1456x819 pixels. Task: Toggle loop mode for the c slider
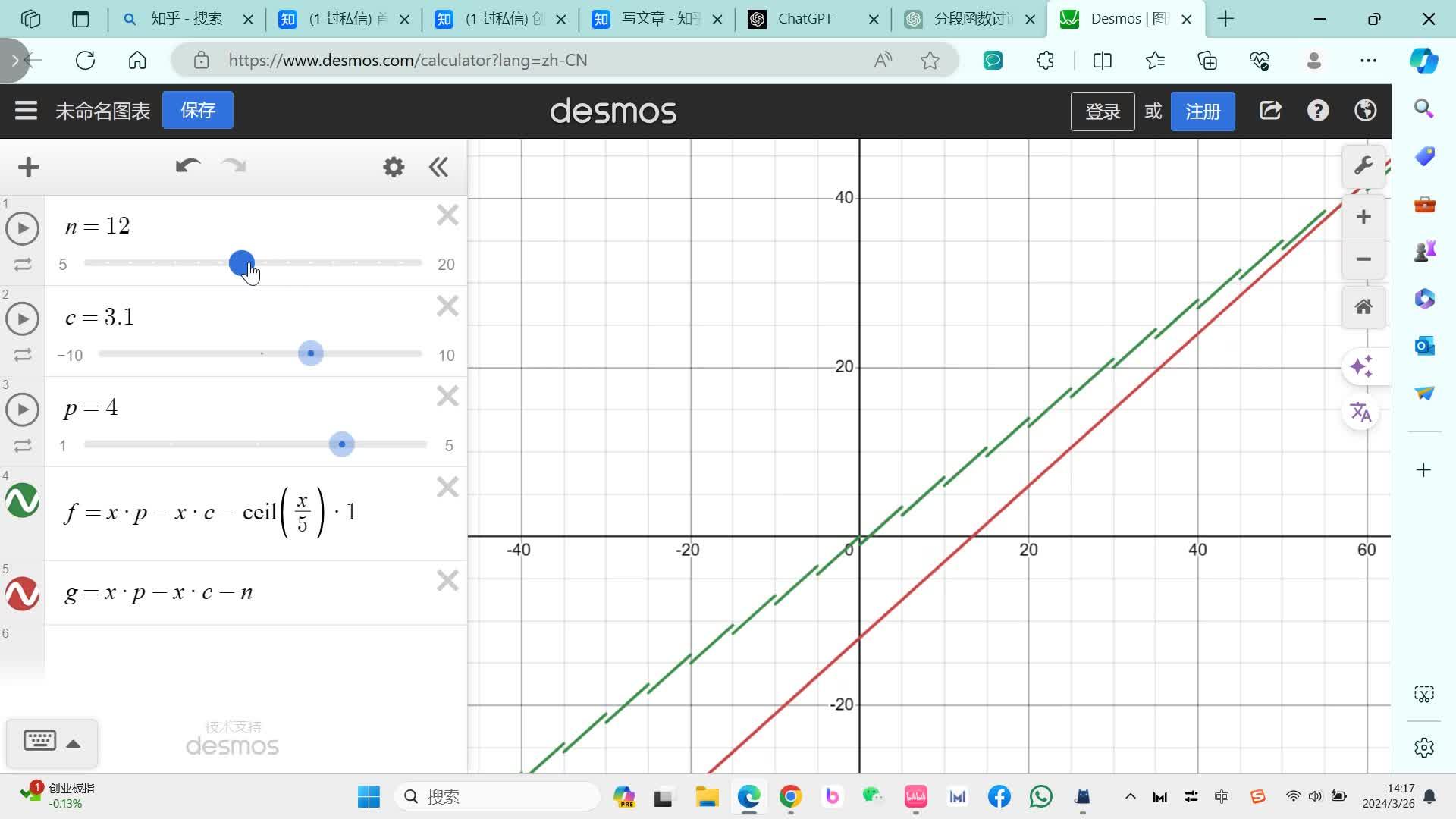pos(23,355)
